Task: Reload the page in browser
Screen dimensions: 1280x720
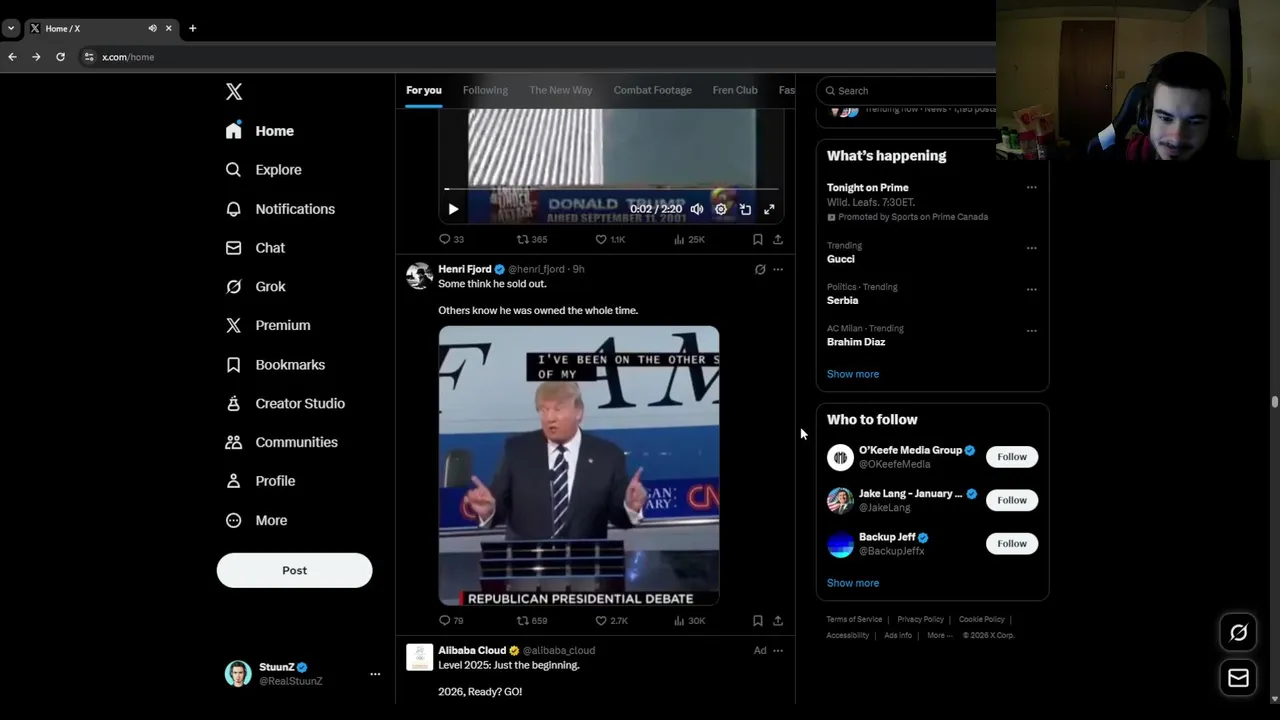Action: (x=60, y=57)
